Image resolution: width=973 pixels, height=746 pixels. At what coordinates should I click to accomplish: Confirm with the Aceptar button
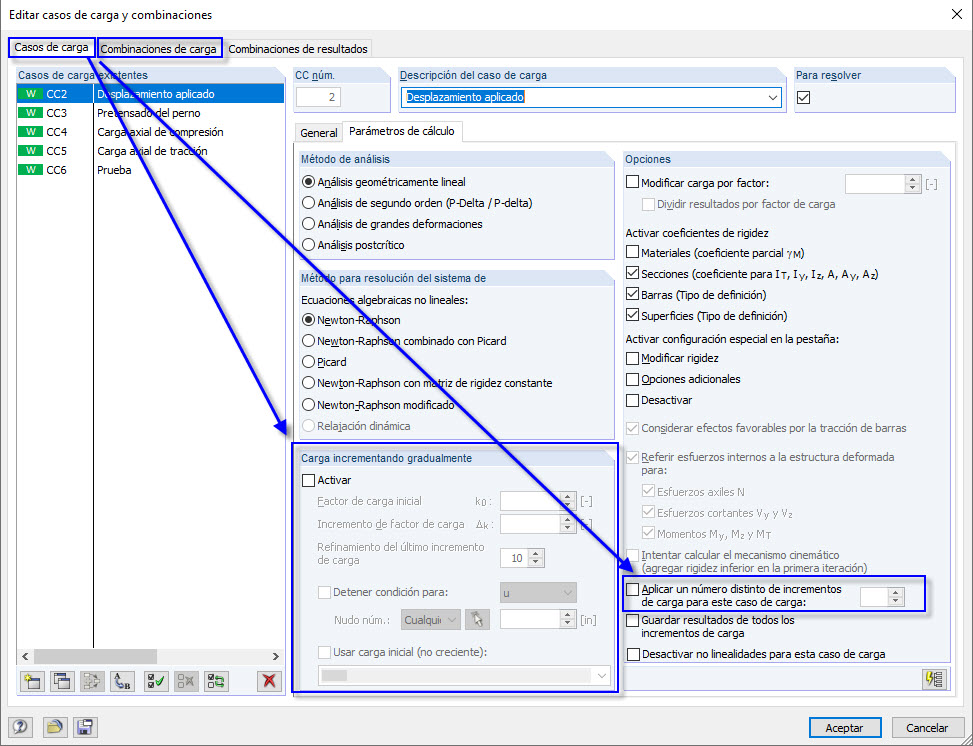tap(845, 727)
